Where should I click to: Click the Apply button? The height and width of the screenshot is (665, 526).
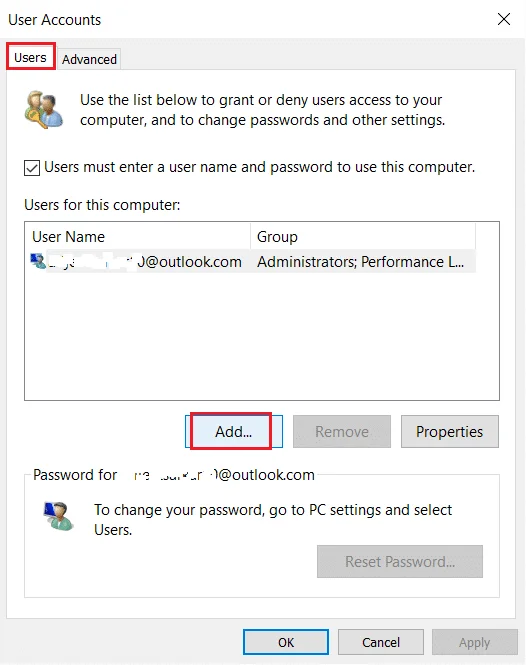(475, 642)
